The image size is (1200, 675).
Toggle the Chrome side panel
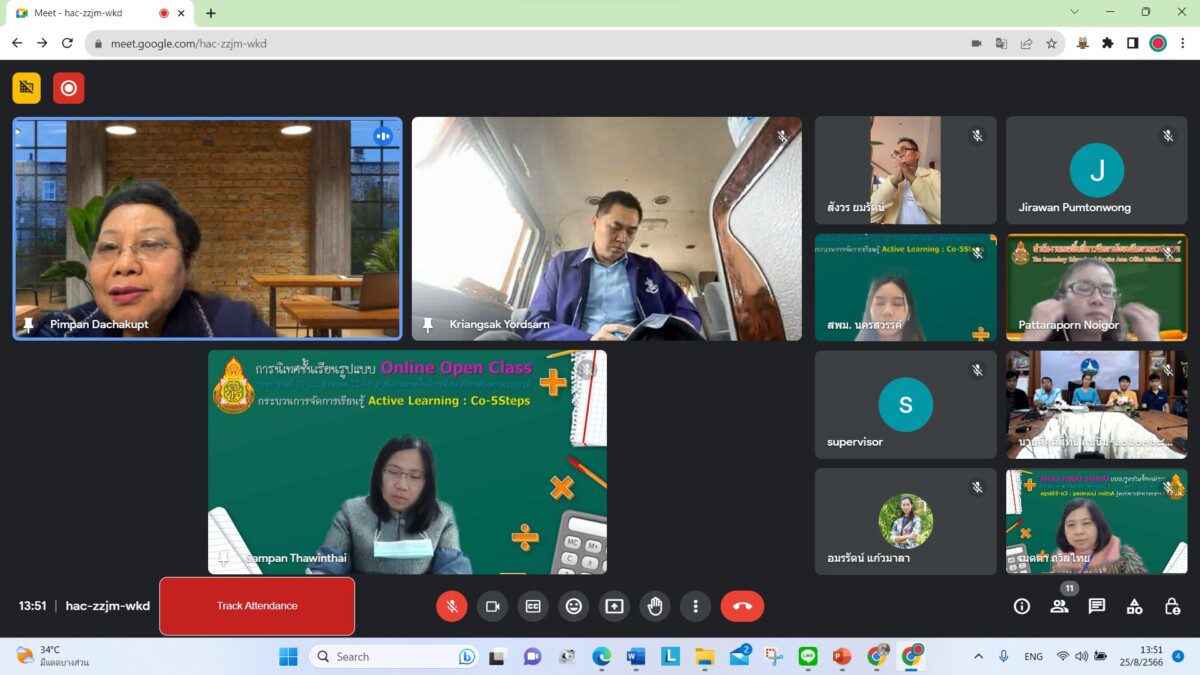(1132, 43)
